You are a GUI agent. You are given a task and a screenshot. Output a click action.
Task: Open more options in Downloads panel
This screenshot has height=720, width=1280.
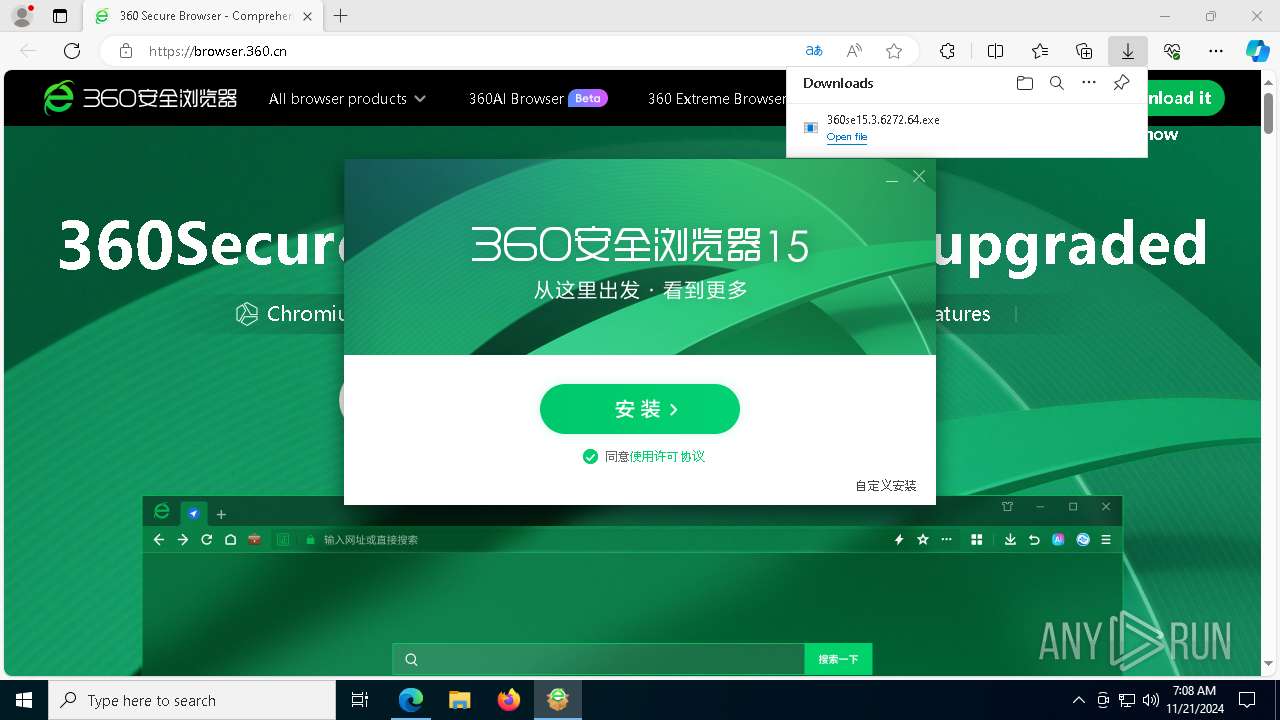(x=1089, y=83)
